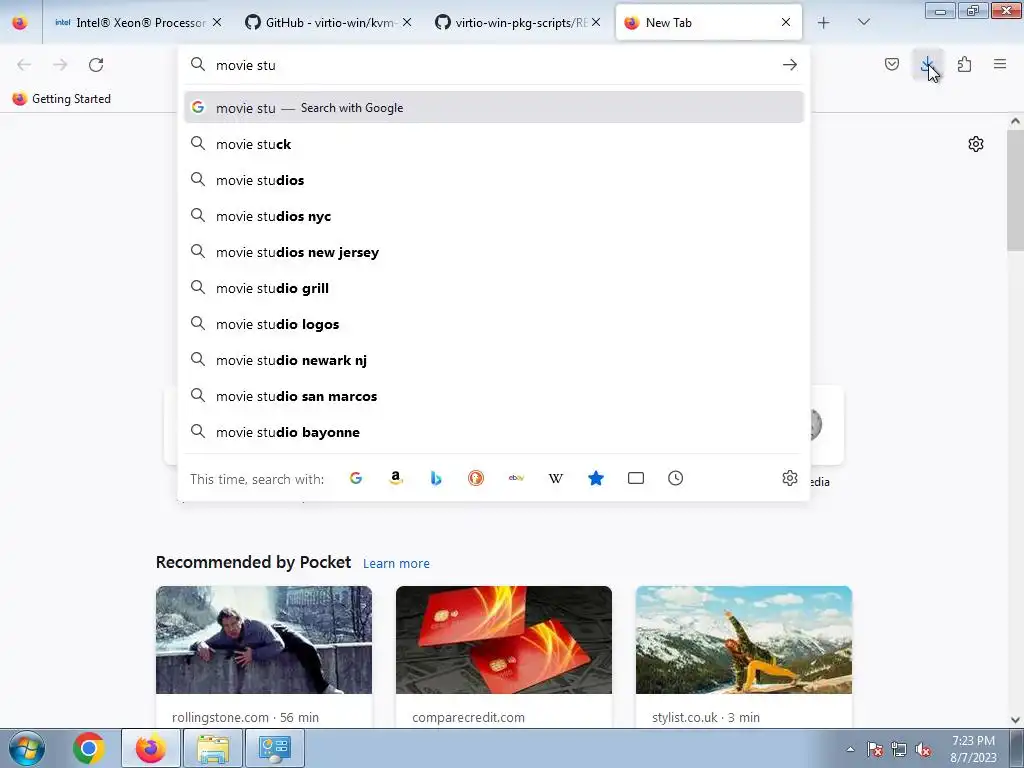Close the GitHub virtio-win/kvm tab
Image resolution: width=1024 pixels, height=768 pixels.
pyautogui.click(x=407, y=22)
